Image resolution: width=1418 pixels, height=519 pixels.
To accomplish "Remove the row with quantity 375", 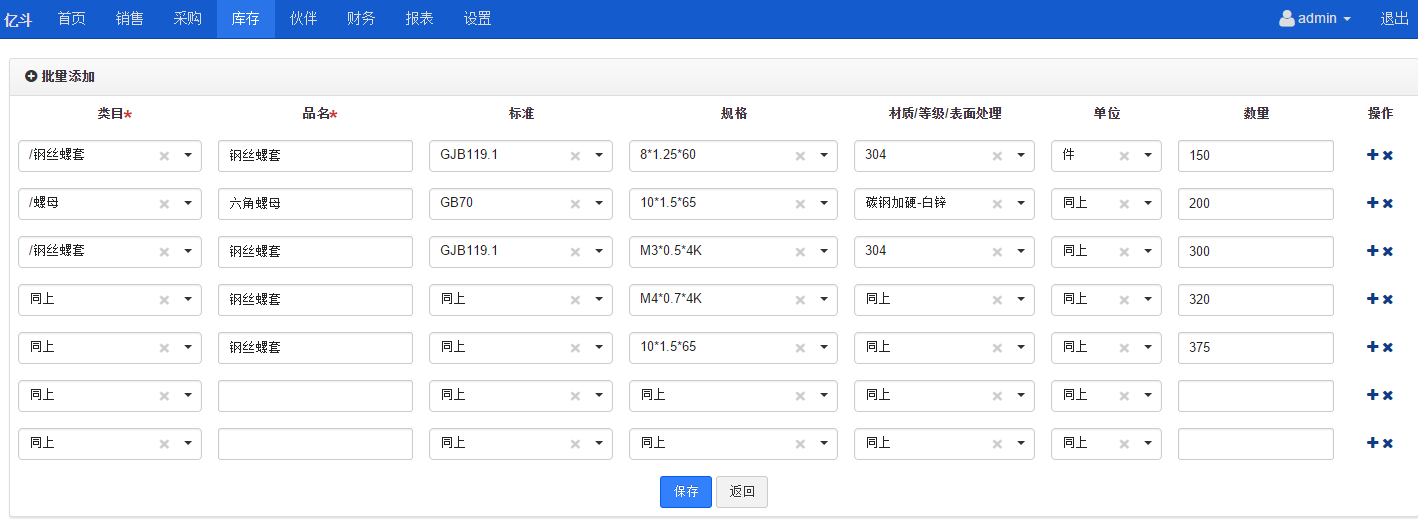I will tap(1388, 347).
